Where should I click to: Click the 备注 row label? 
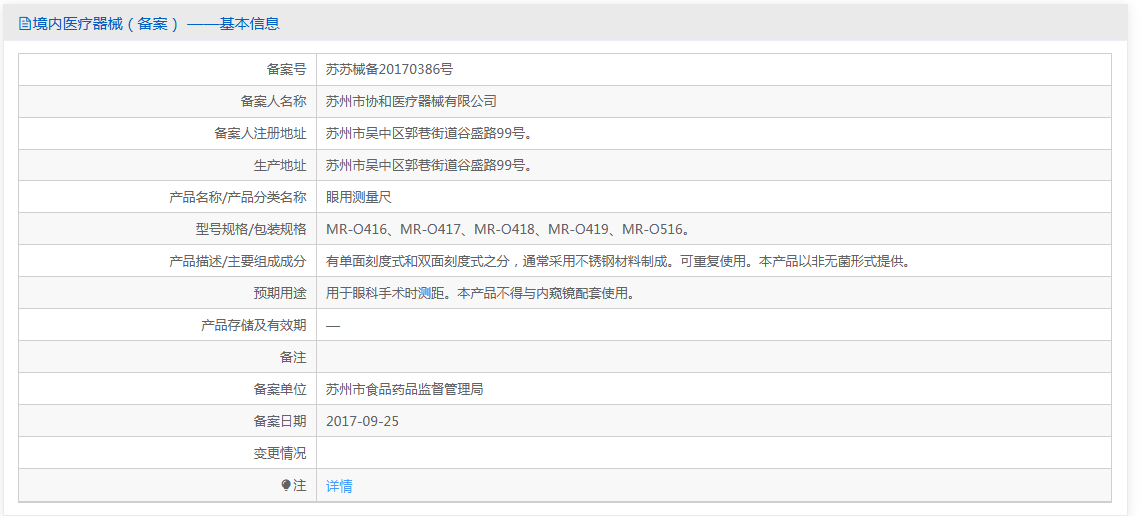point(293,358)
